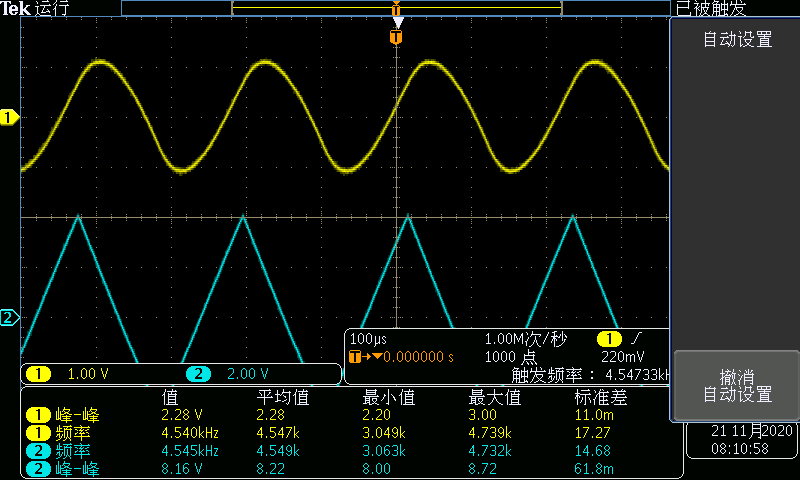
Task: Click the standard deviation 17.27
Action: click(592, 434)
